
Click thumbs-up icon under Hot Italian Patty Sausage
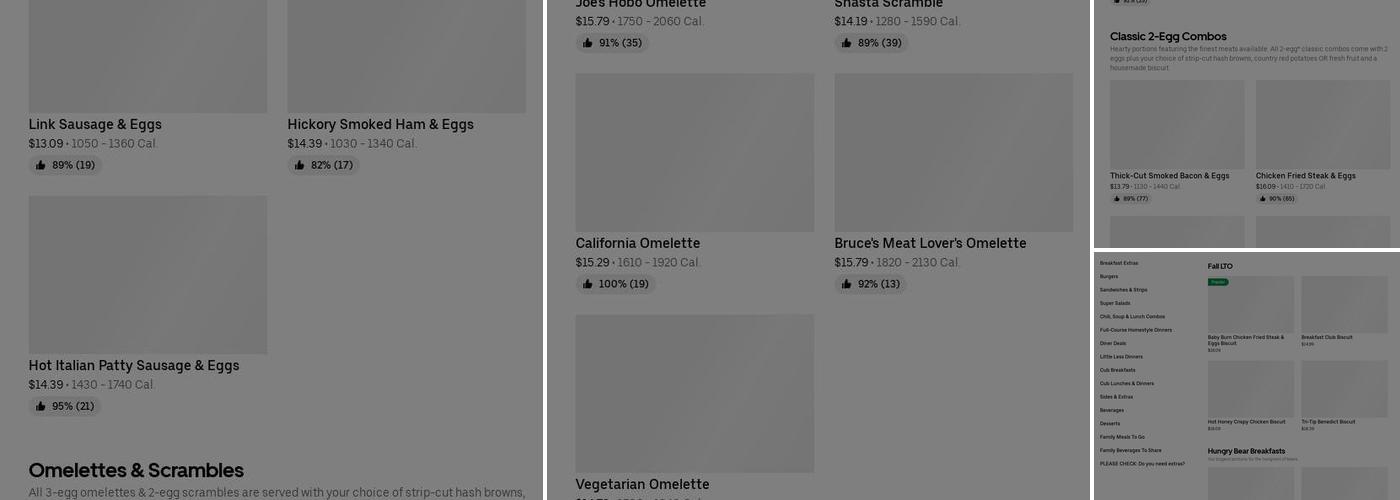coord(41,406)
